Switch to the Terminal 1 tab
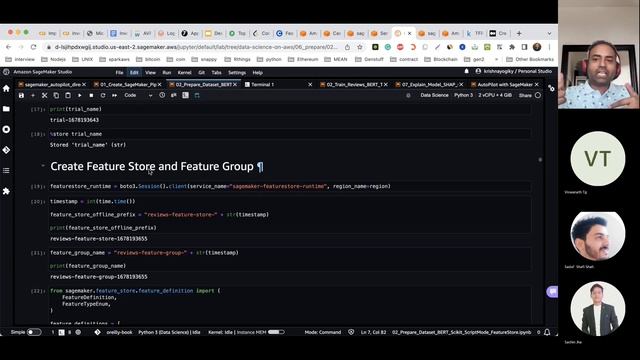Screen dimensions: 640x360 pyautogui.click(x=262, y=84)
